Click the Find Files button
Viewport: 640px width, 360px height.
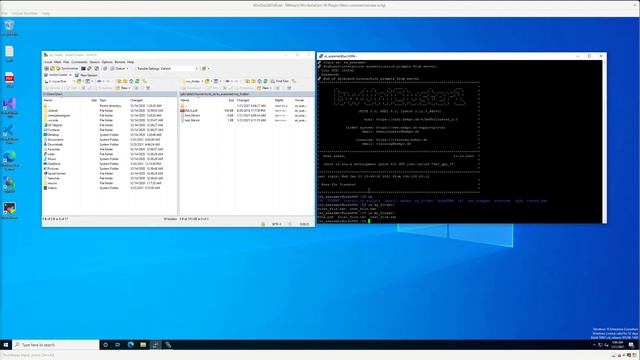pos(280,81)
